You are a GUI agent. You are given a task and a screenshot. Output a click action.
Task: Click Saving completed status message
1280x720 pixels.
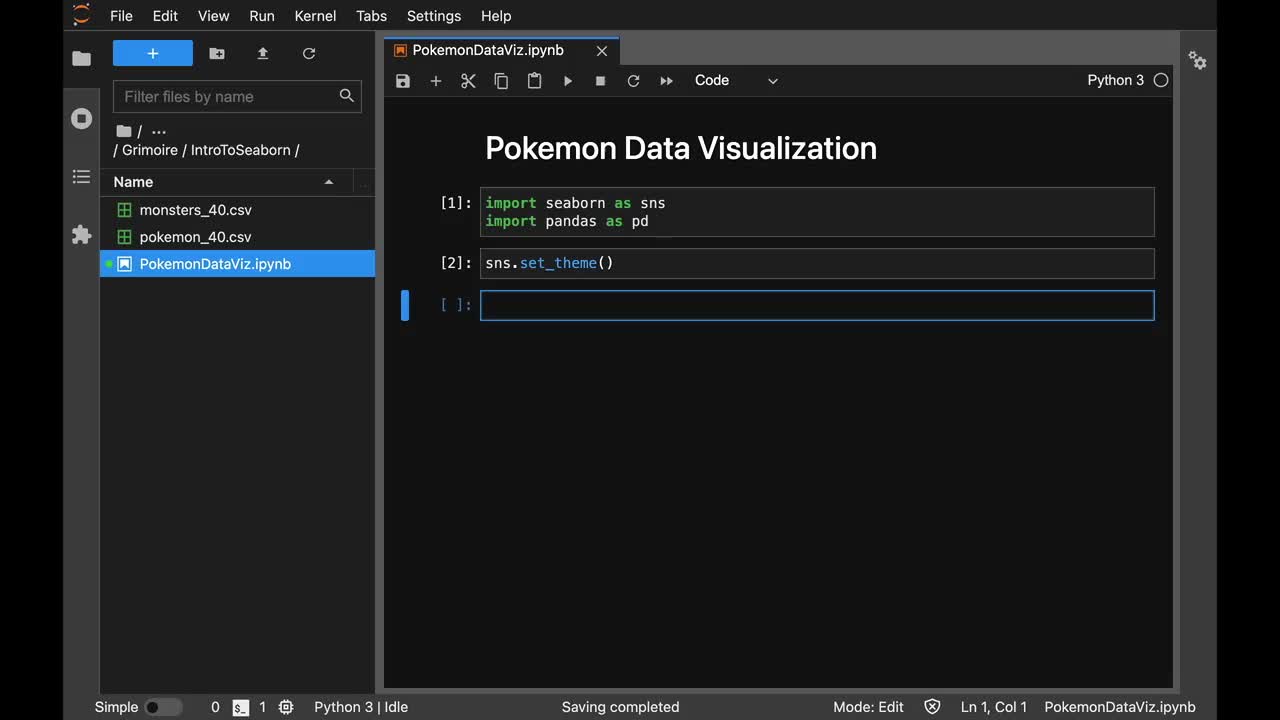tap(620, 707)
